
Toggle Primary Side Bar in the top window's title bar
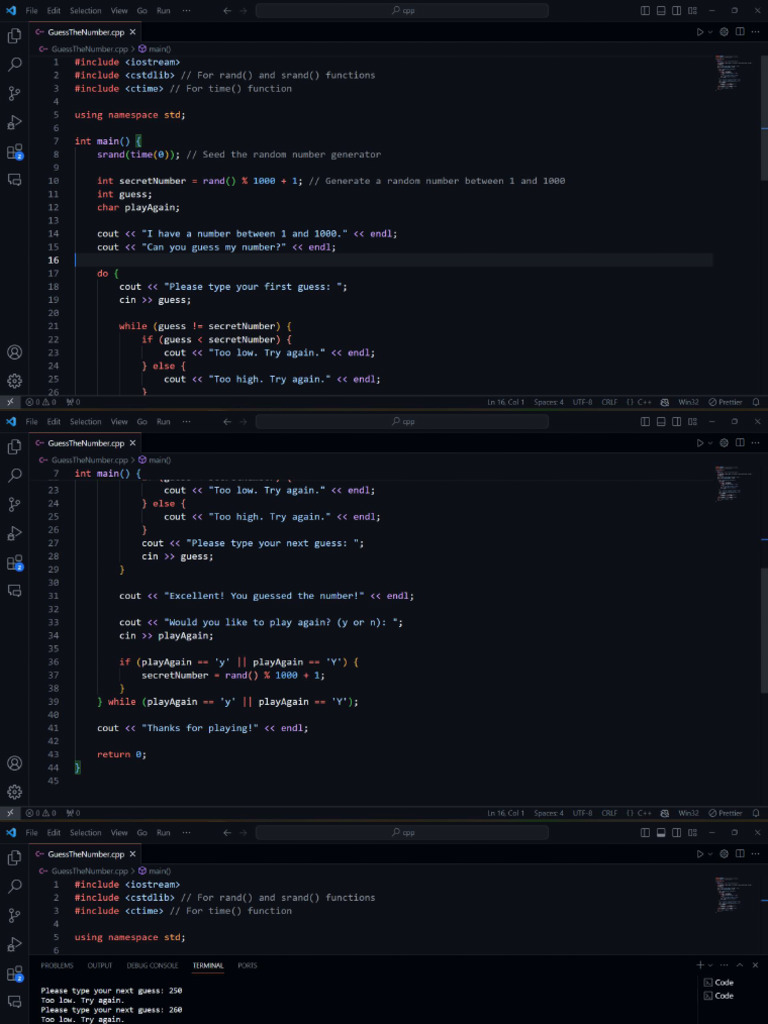645,10
